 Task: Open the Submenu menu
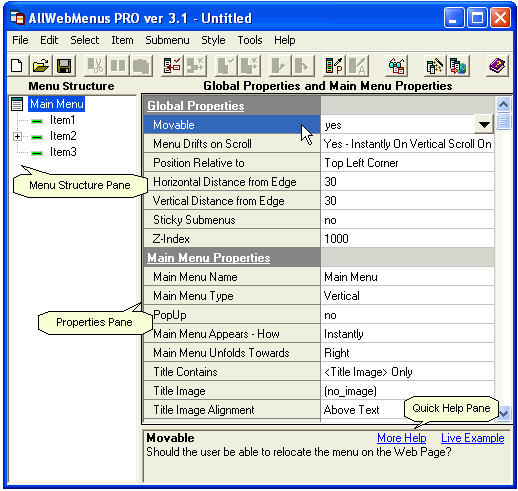click(167, 40)
